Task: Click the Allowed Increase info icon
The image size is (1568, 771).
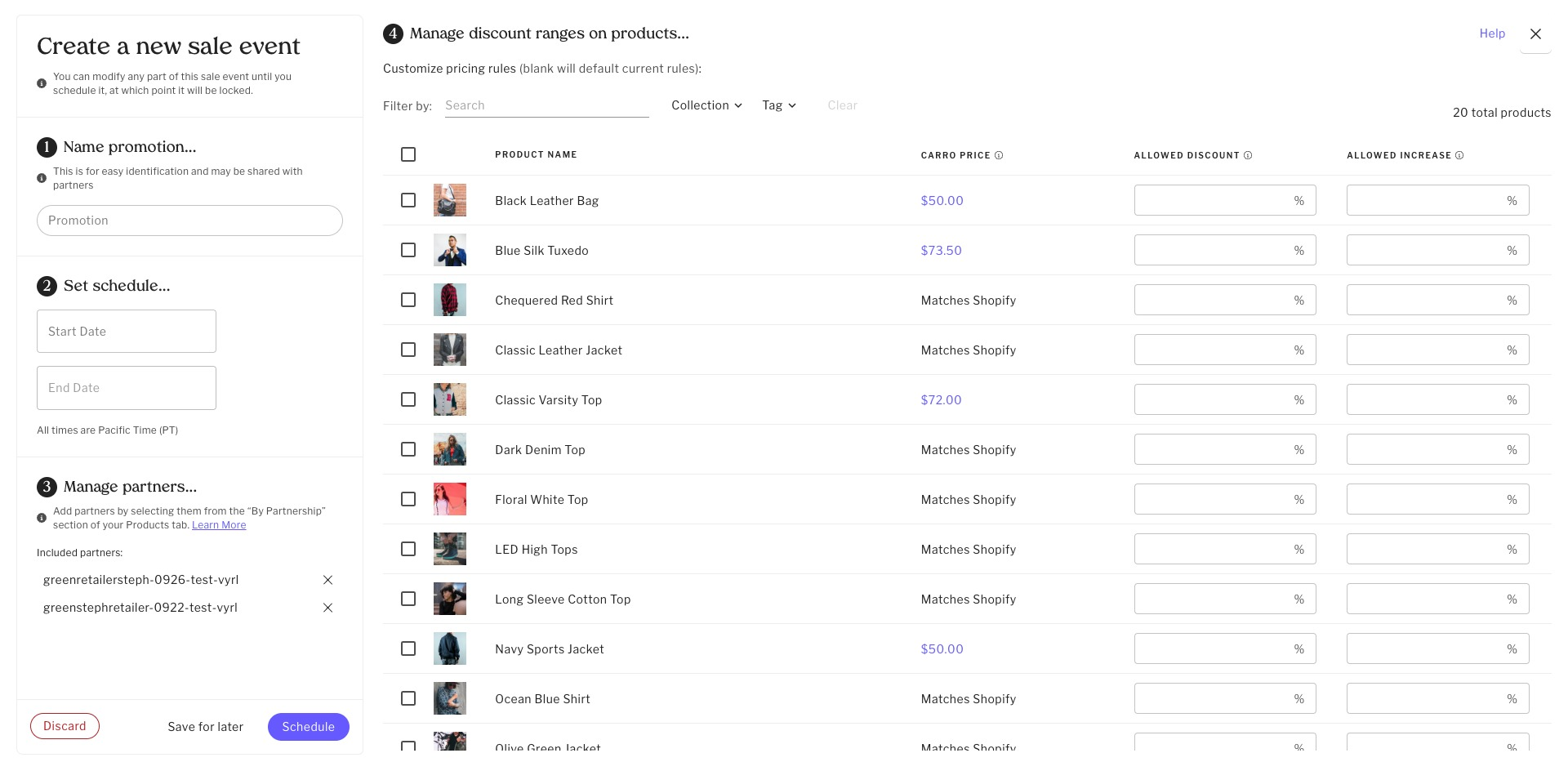Action: [1459, 155]
